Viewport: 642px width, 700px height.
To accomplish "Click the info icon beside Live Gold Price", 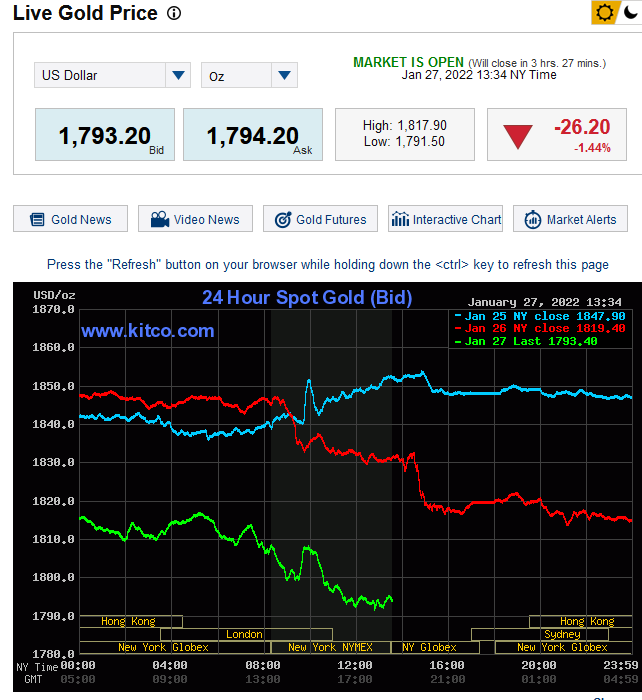I will [174, 13].
